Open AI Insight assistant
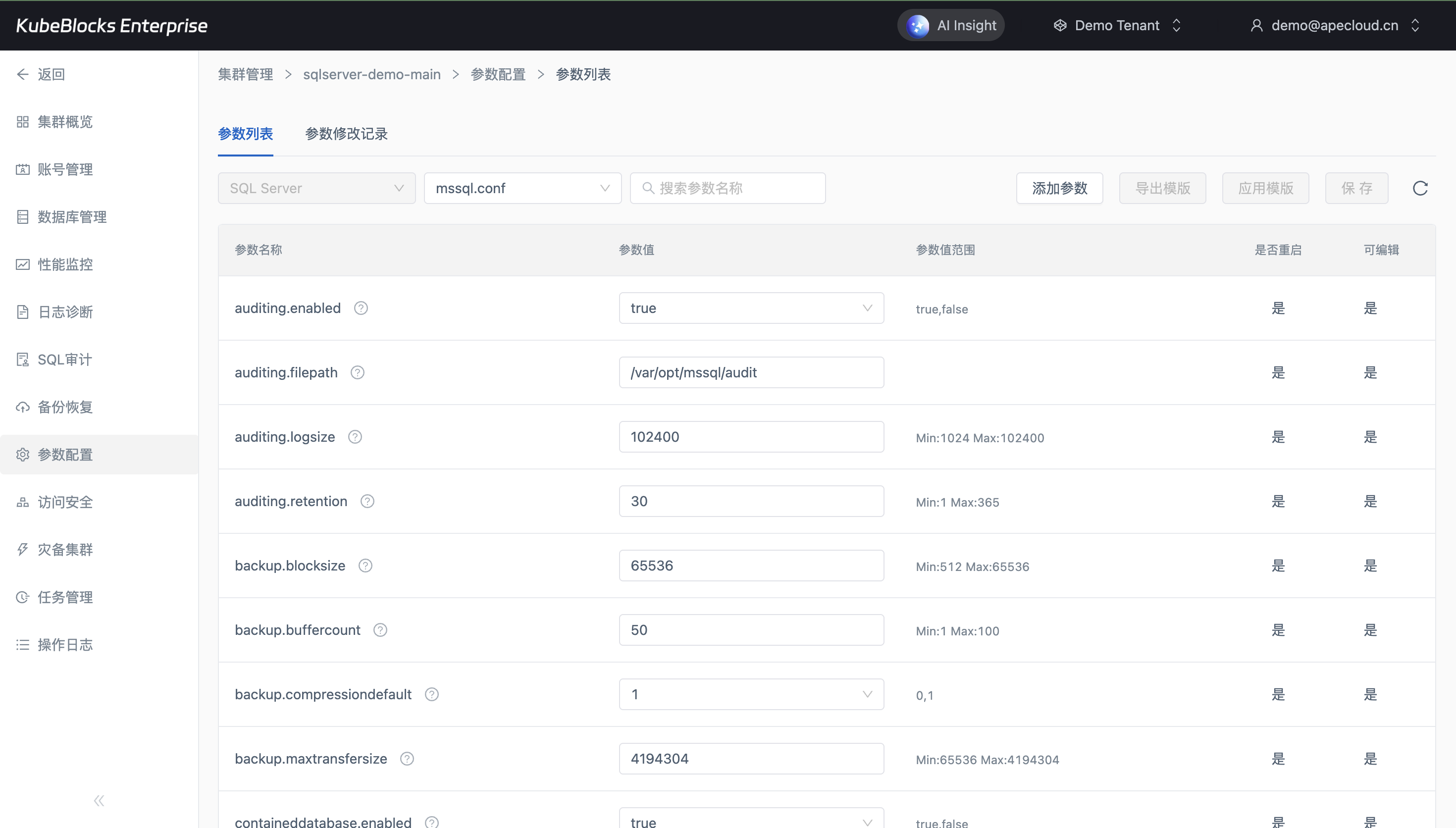The width and height of the screenshot is (1456, 828). (x=950, y=26)
